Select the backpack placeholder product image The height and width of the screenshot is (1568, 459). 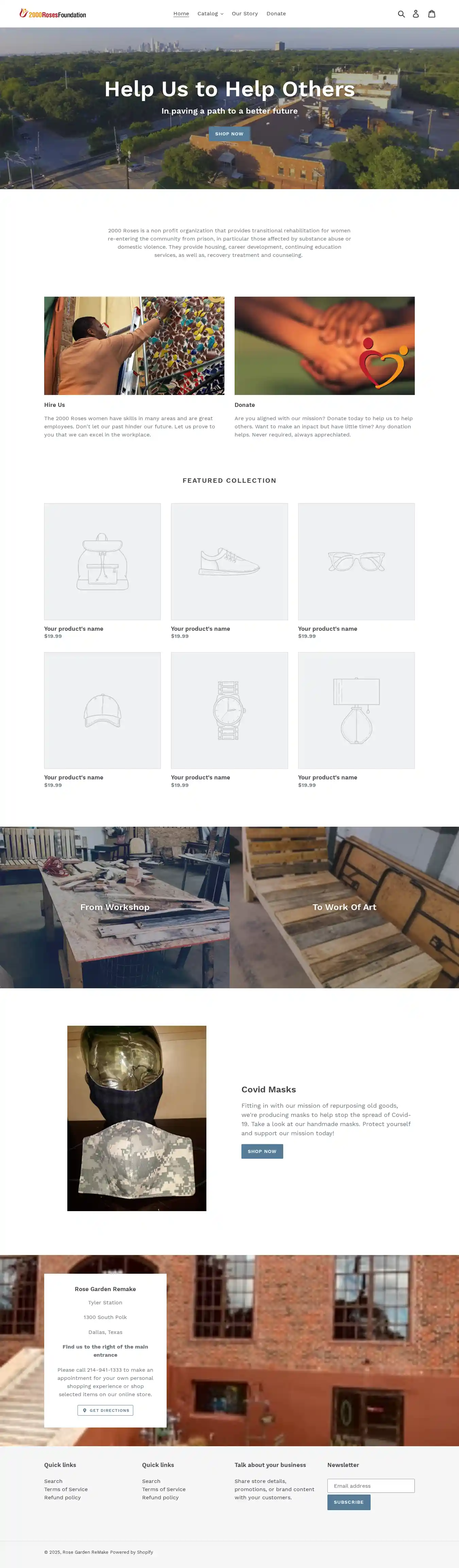pyautogui.click(x=102, y=561)
